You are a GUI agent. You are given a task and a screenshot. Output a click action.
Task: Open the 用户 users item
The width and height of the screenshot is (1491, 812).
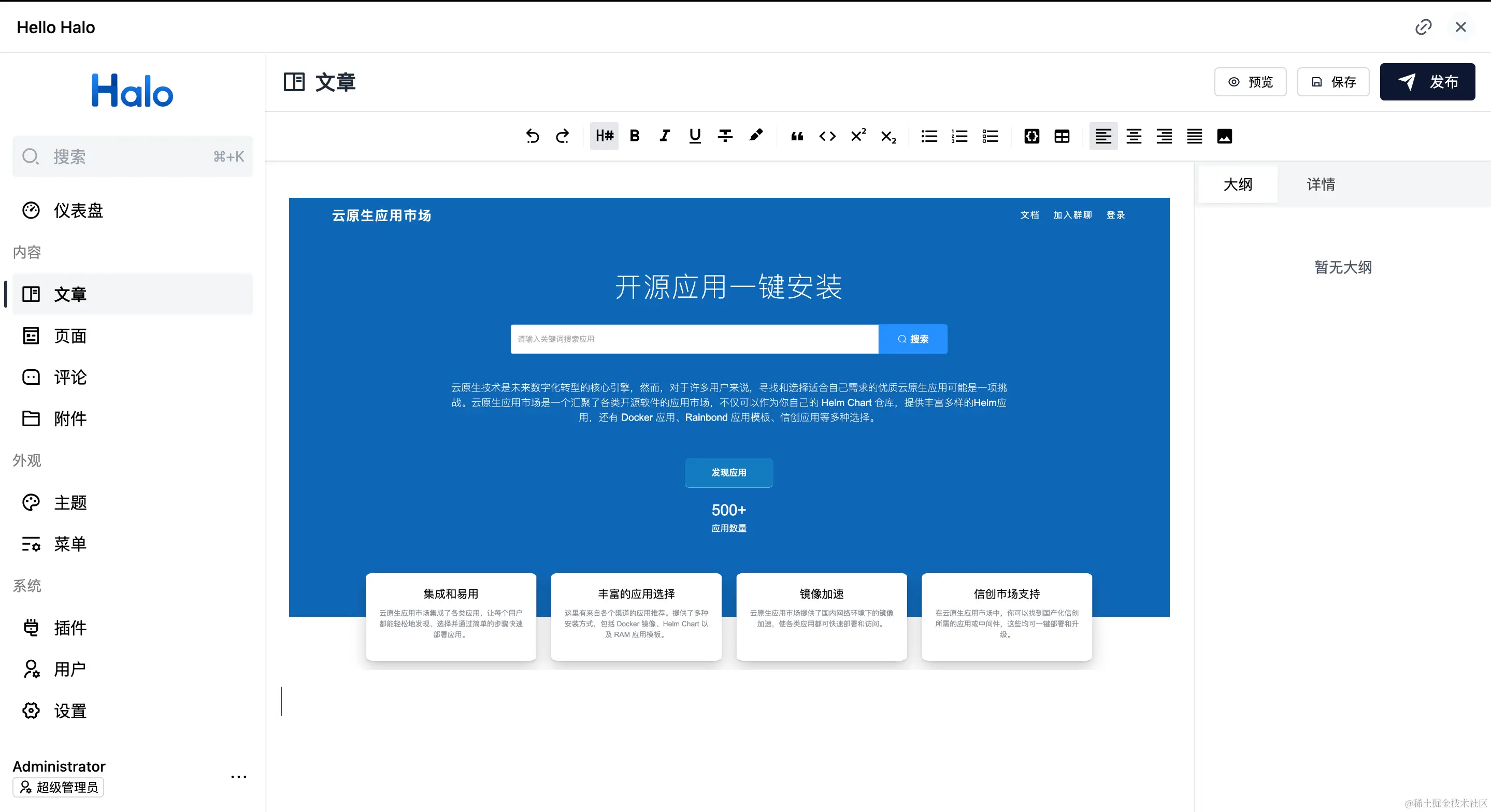tap(133, 669)
